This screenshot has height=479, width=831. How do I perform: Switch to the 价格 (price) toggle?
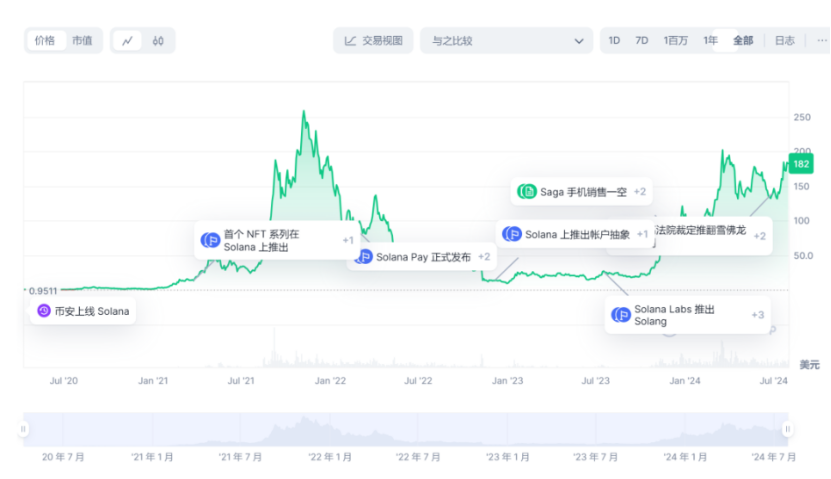coord(45,40)
